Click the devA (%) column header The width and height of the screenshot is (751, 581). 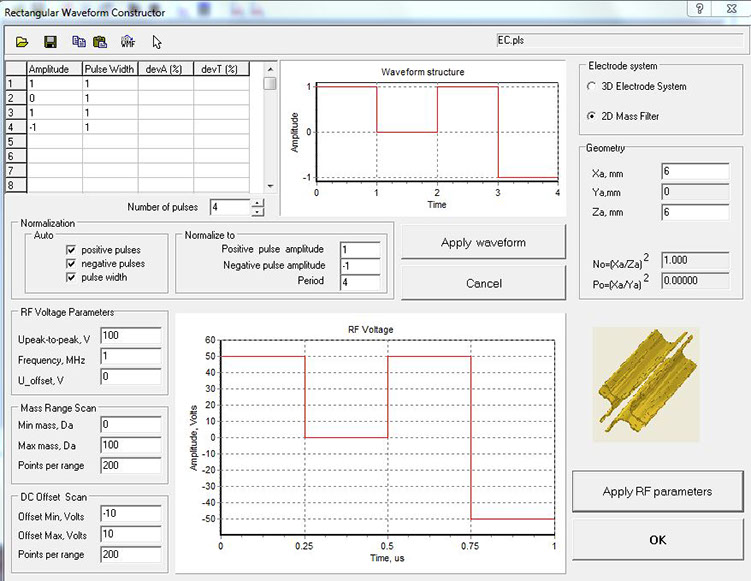click(164, 69)
